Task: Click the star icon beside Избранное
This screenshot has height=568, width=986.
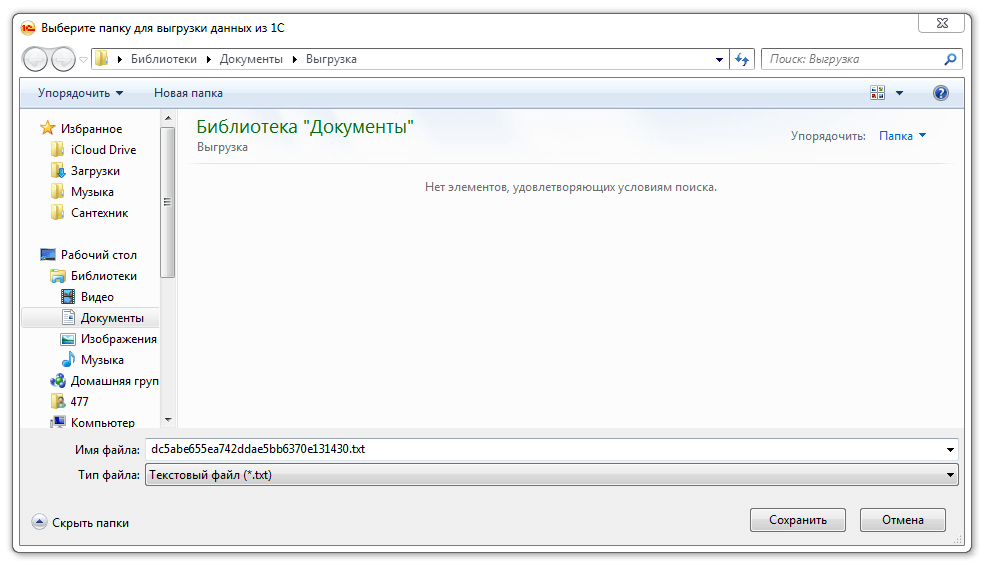Action: tap(48, 128)
